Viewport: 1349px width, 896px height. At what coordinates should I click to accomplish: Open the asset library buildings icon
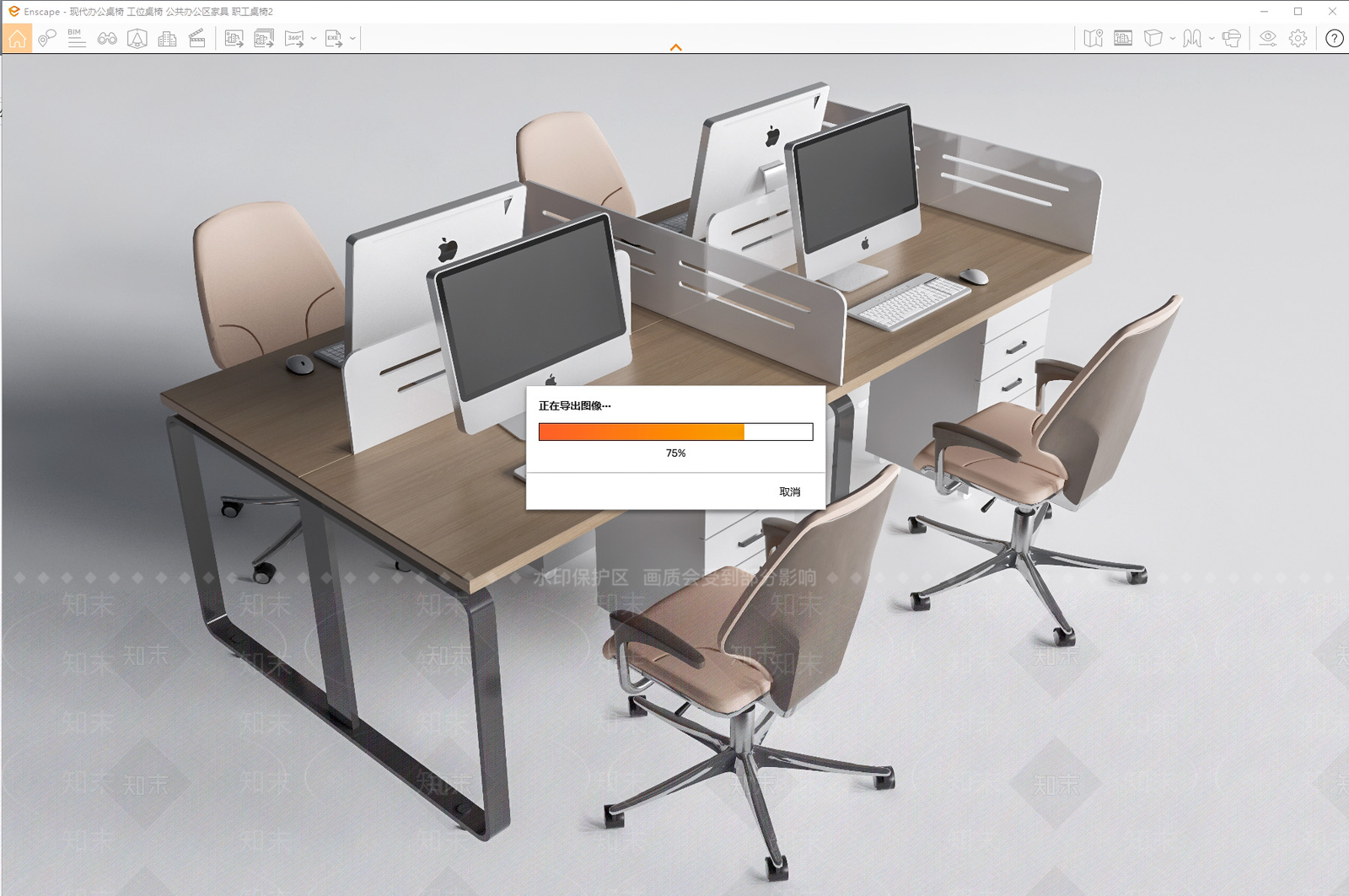click(167, 39)
